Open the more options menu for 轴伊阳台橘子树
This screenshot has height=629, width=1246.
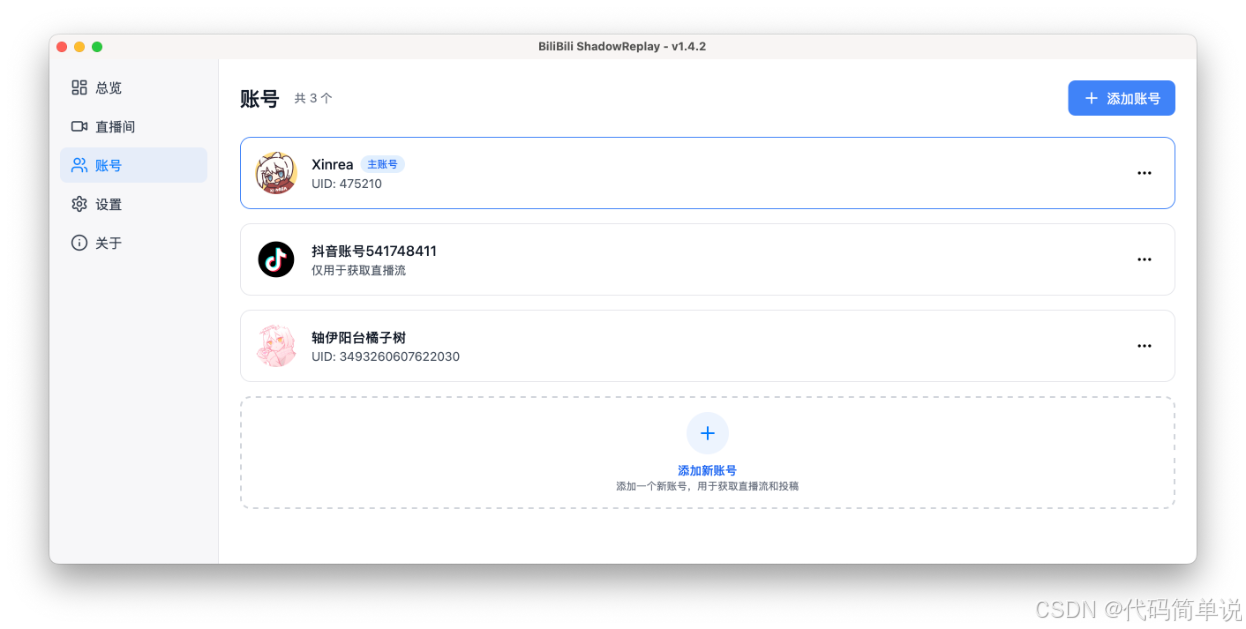1144,346
